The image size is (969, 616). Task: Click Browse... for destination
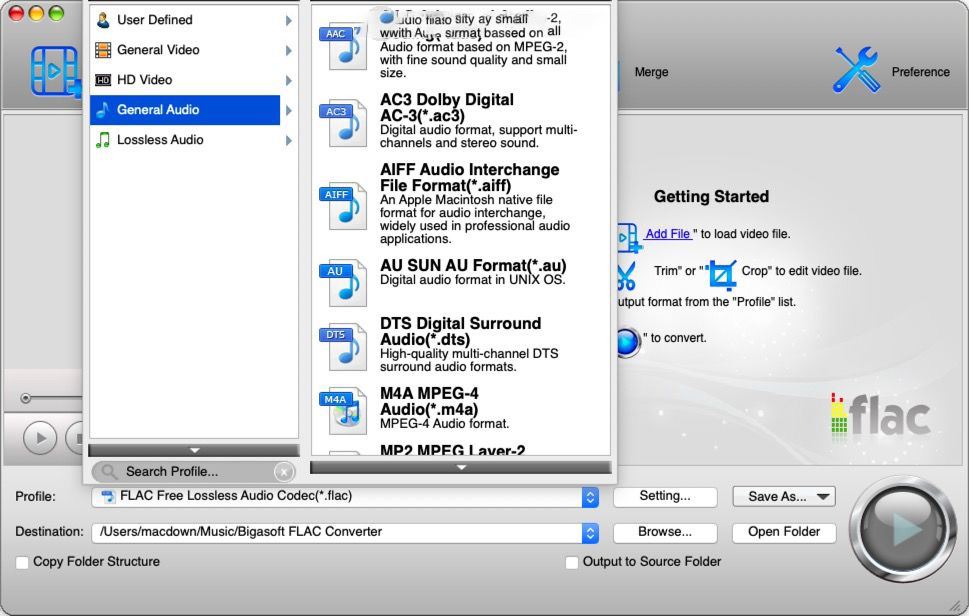(x=665, y=532)
